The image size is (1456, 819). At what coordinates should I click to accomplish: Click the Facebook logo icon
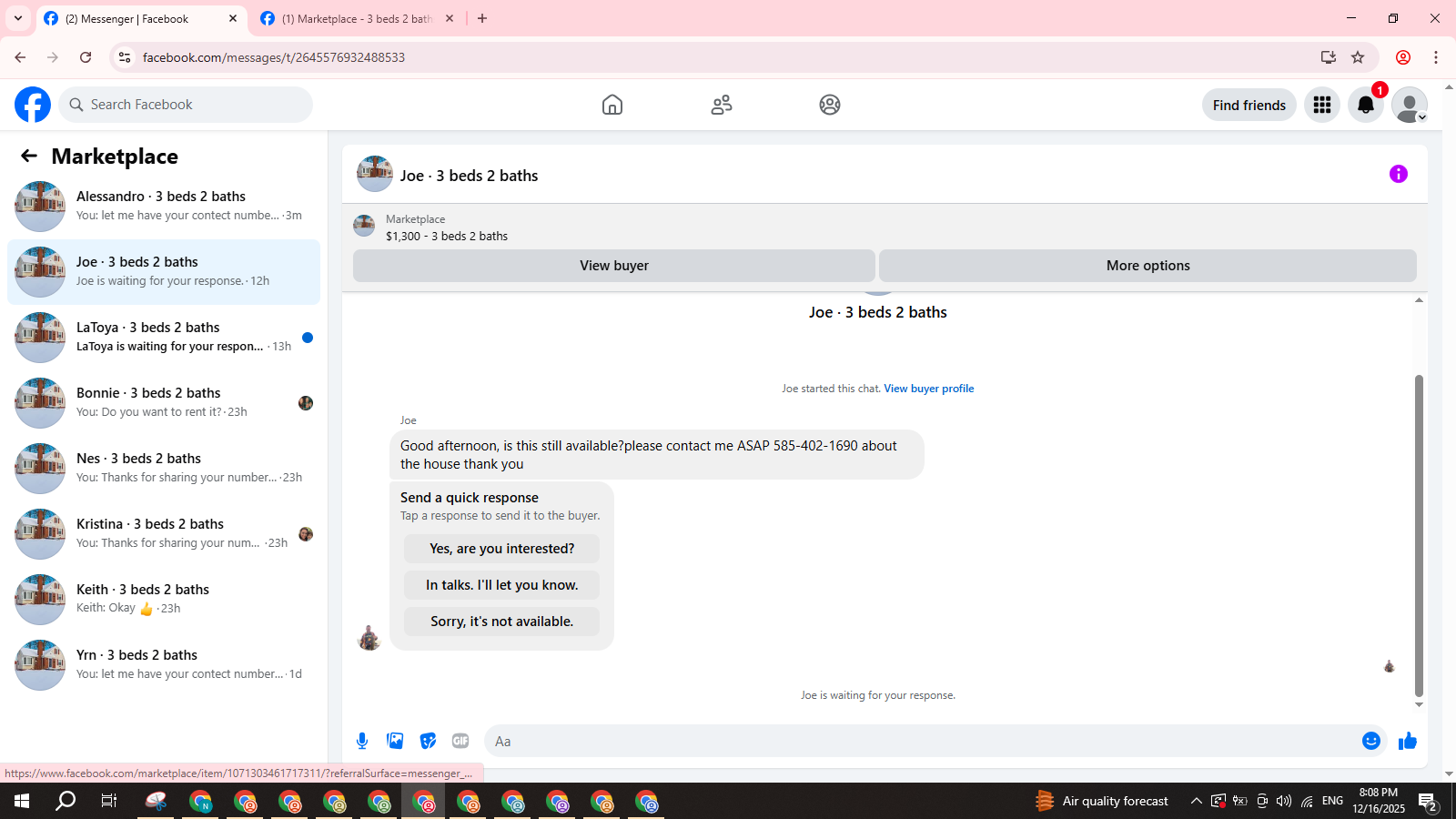coord(33,105)
